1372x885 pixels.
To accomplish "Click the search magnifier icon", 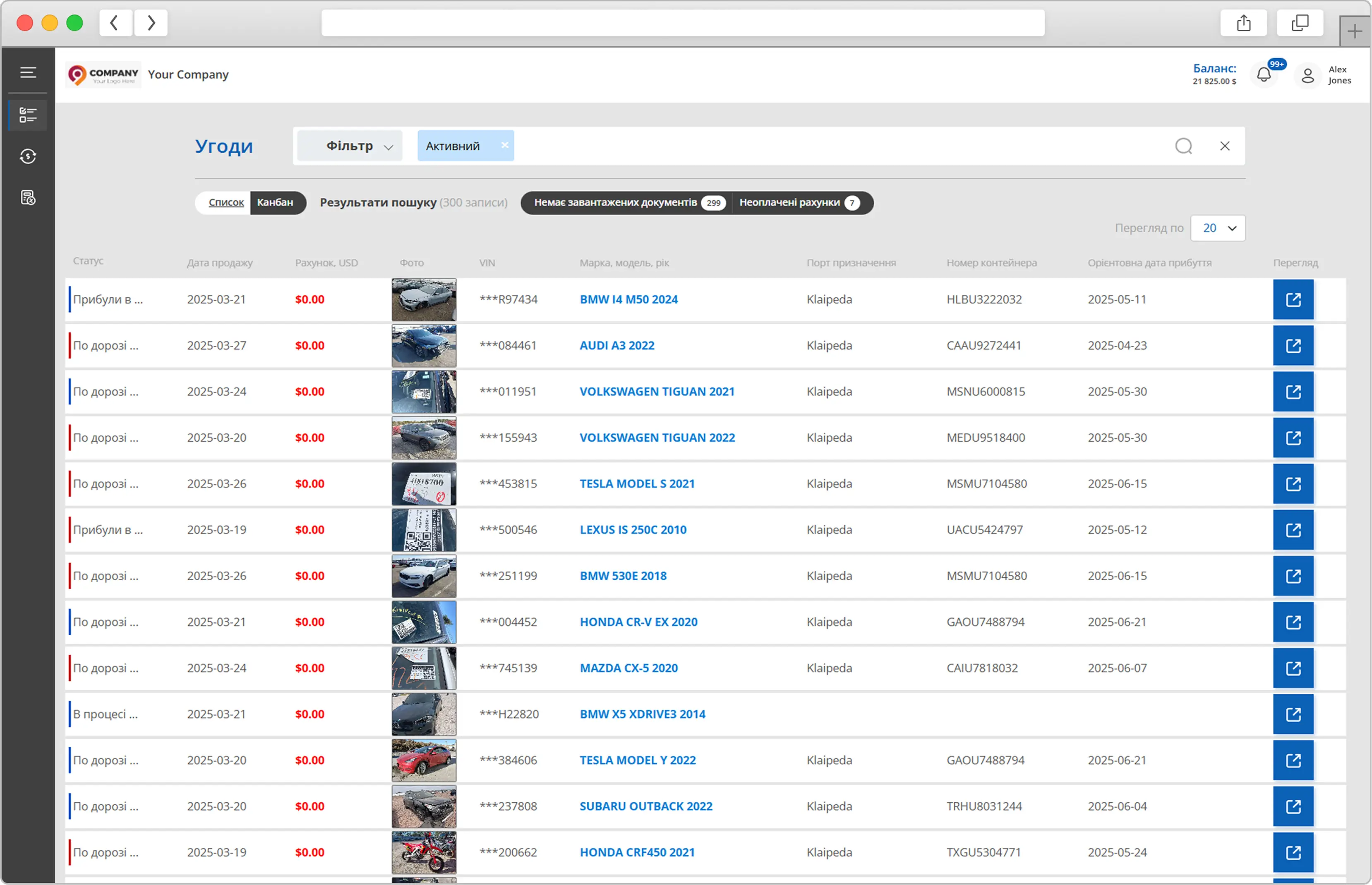I will 1183,146.
